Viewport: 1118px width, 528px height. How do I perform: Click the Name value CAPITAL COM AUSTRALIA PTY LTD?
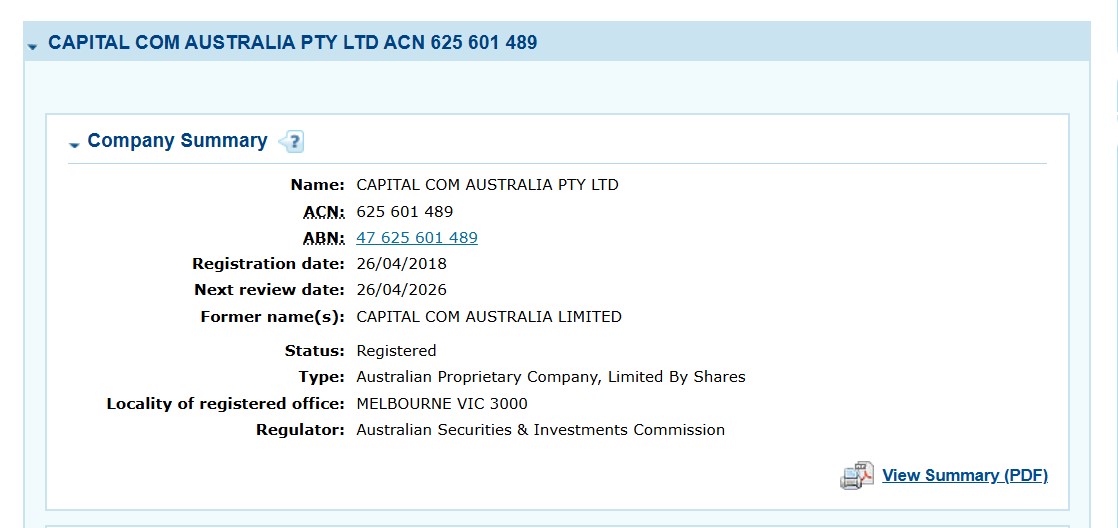tap(487, 185)
